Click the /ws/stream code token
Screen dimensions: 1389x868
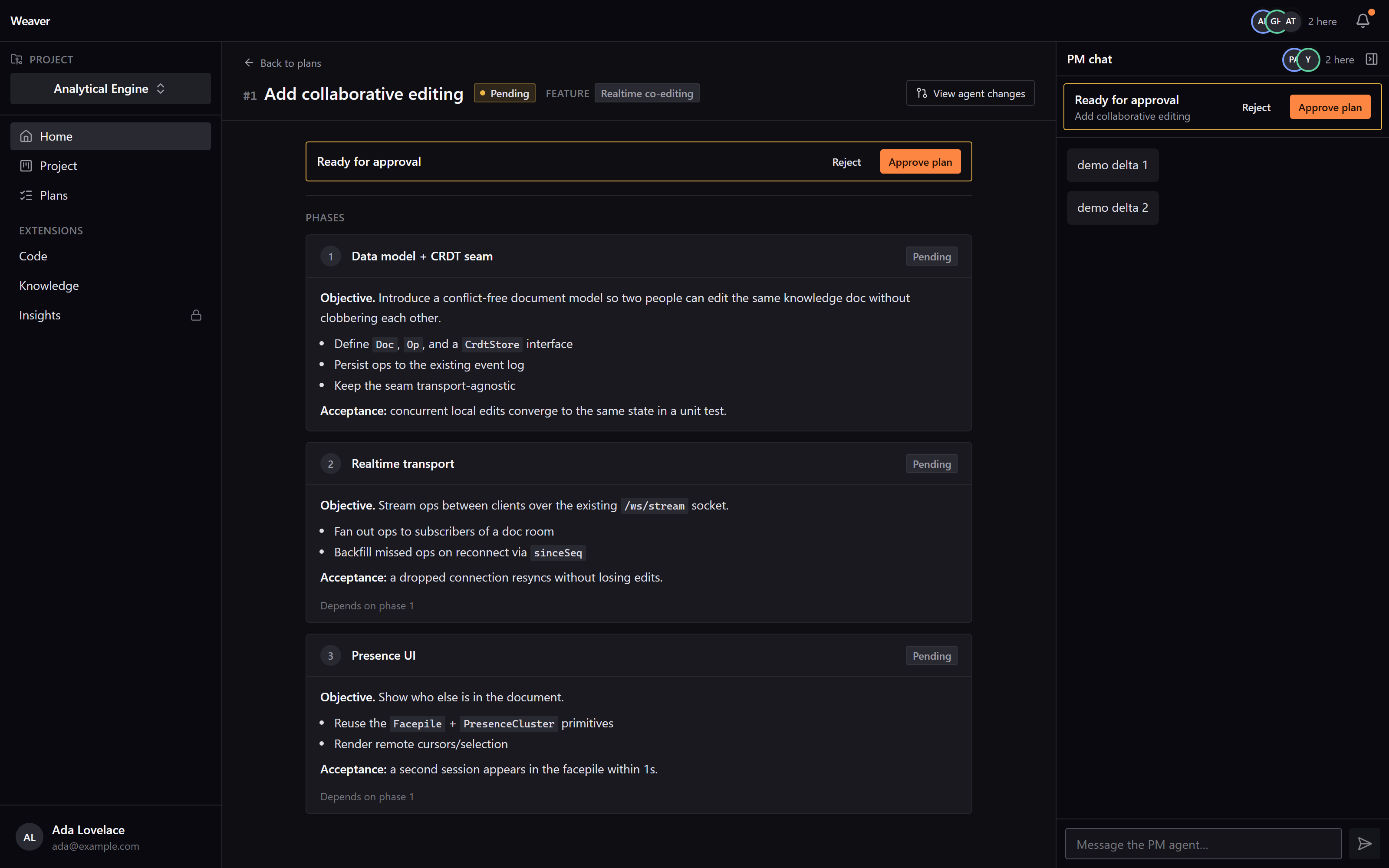click(x=654, y=506)
